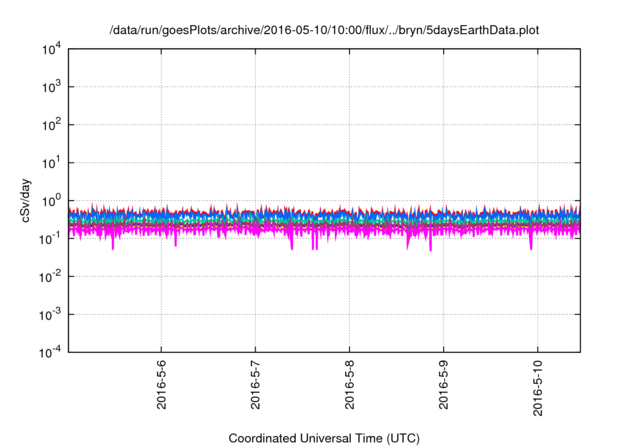Click the 2016-5-8 date tick label

click(349, 384)
